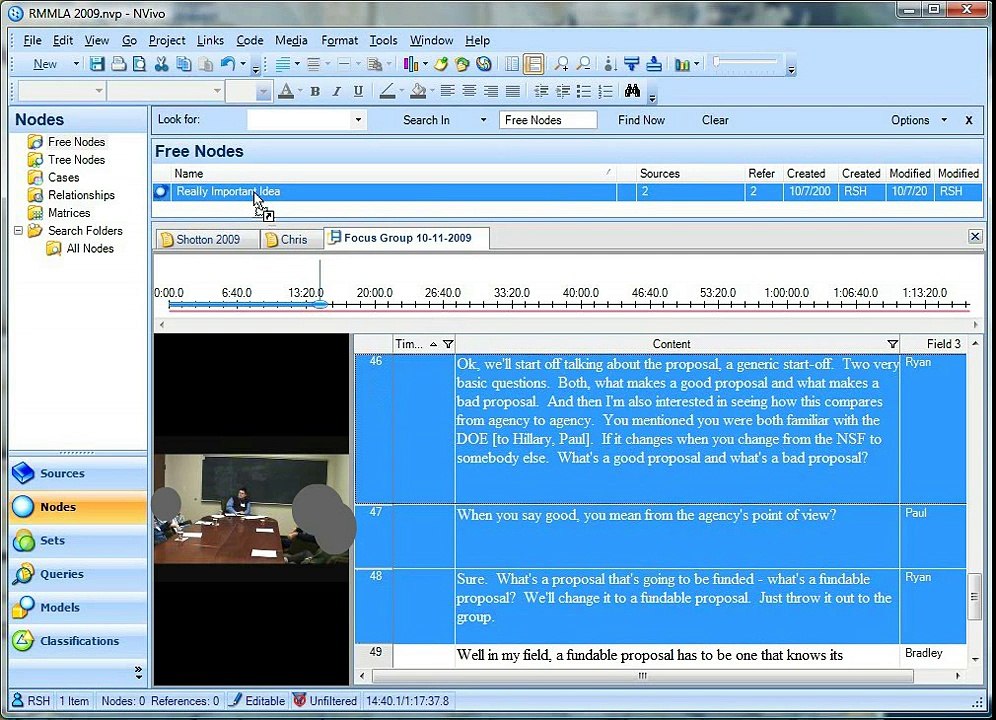Click the Zoom In magnifier icon

(x=562, y=64)
